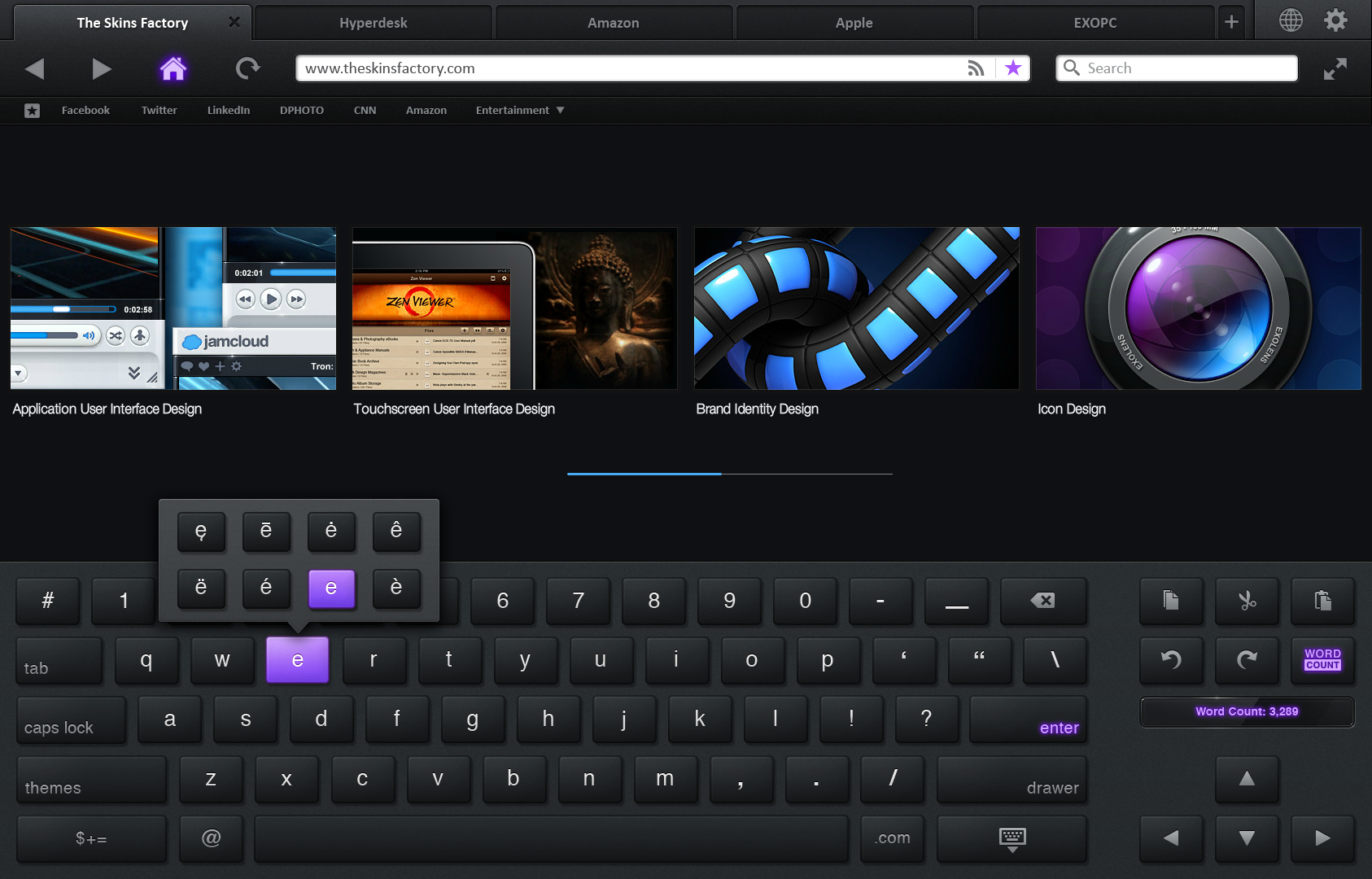Close The Skins Factory tab

[234, 22]
